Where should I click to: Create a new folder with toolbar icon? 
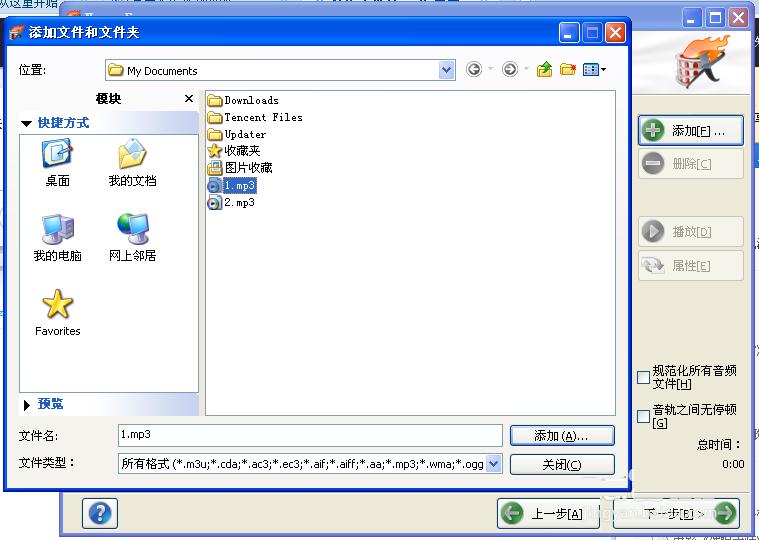tap(568, 70)
